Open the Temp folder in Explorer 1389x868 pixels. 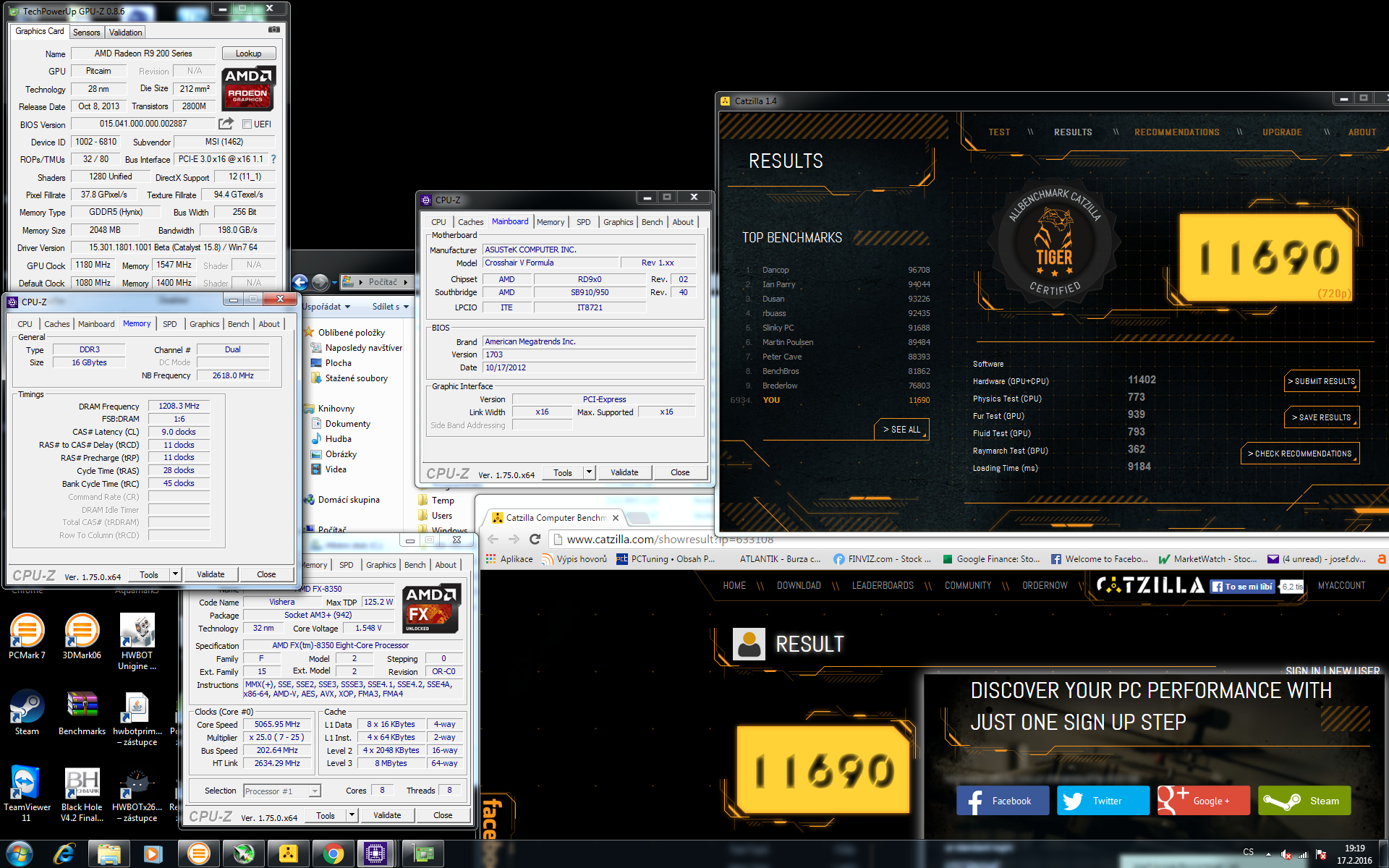pyautogui.click(x=443, y=501)
